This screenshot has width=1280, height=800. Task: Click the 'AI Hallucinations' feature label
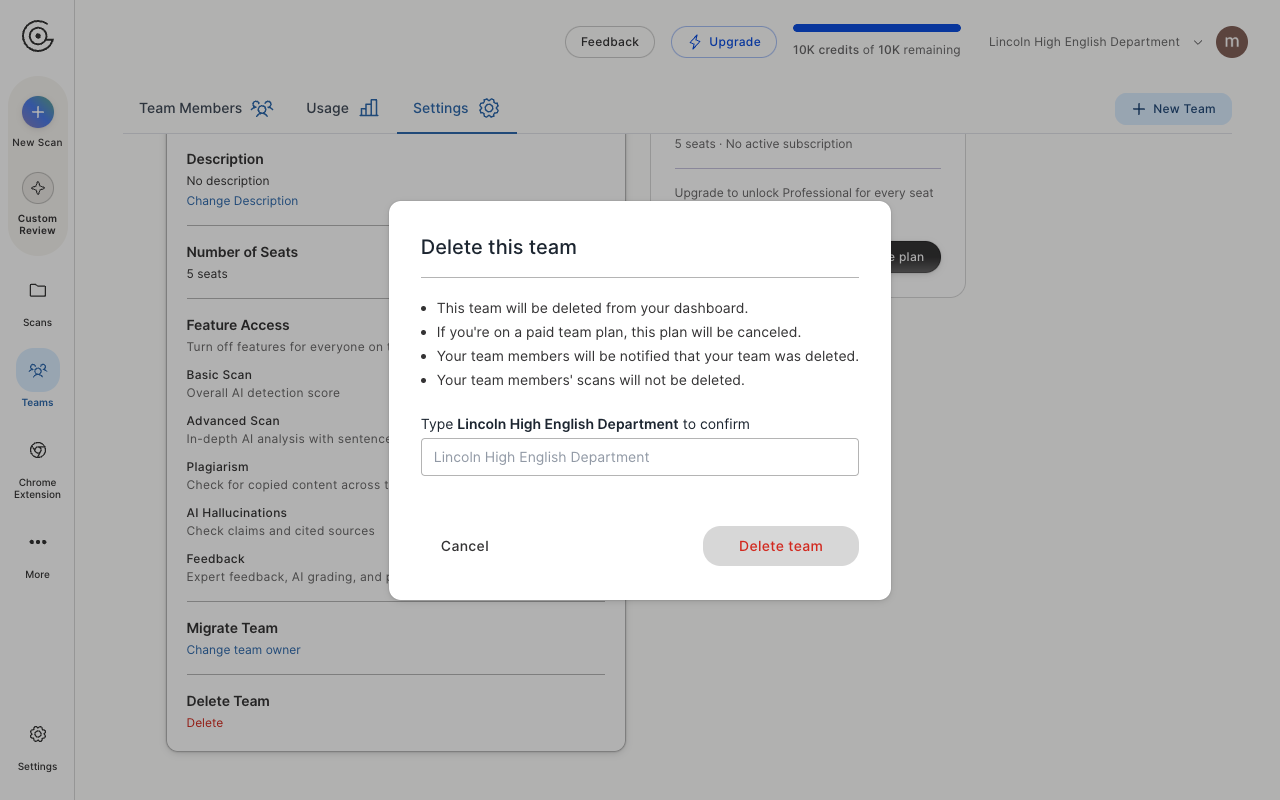tap(237, 513)
